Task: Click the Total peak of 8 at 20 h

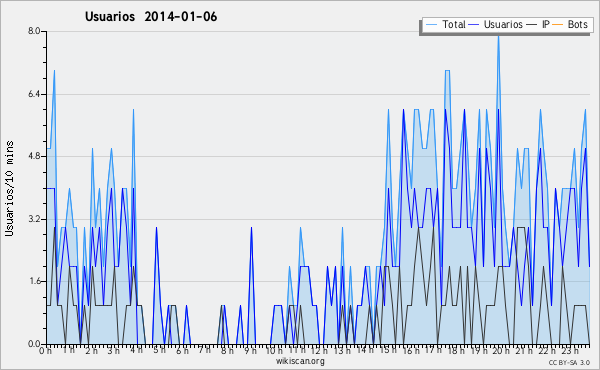Action: pyautogui.click(x=498, y=37)
